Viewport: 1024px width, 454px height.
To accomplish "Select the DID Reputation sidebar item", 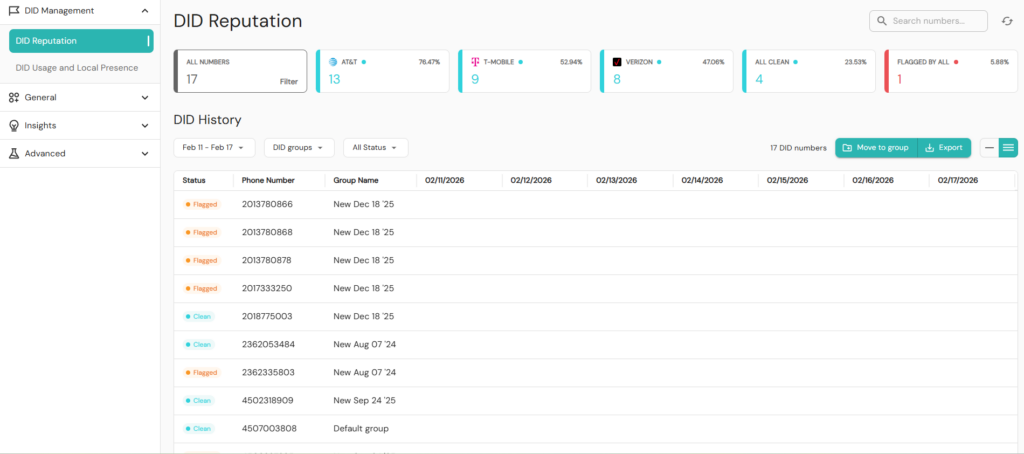I will pos(80,41).
